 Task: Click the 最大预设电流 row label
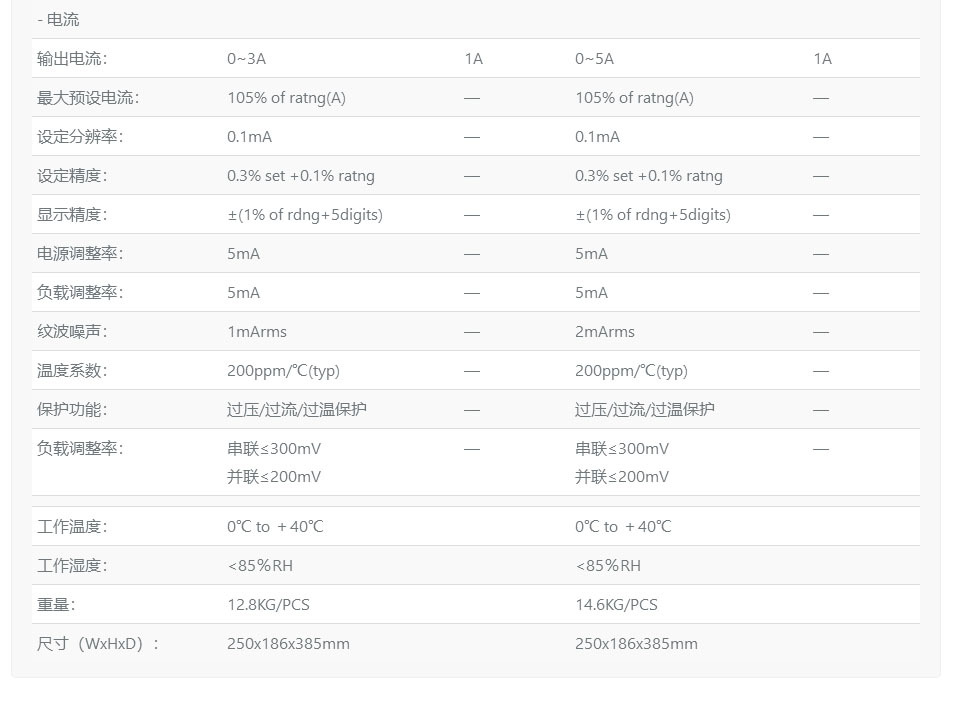(x=88, y=97)
